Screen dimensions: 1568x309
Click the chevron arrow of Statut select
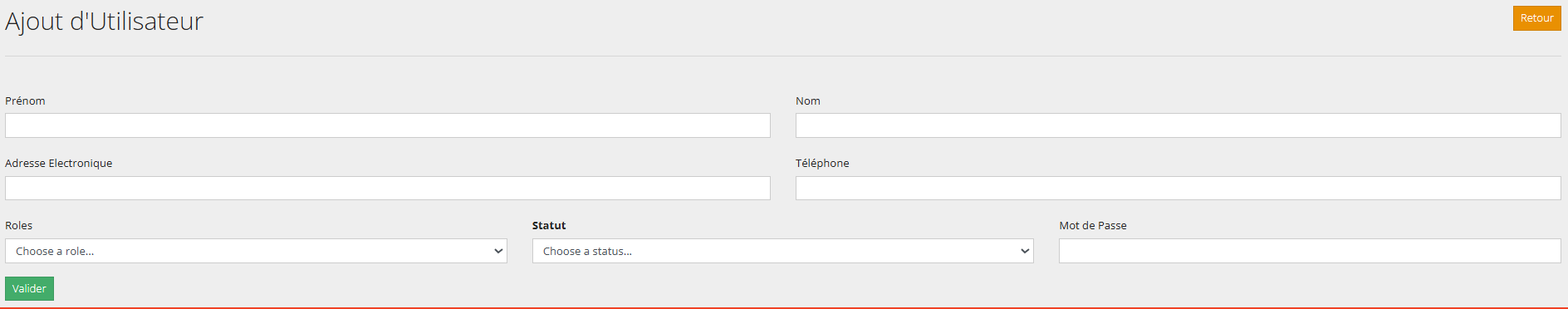[1025, 251]
